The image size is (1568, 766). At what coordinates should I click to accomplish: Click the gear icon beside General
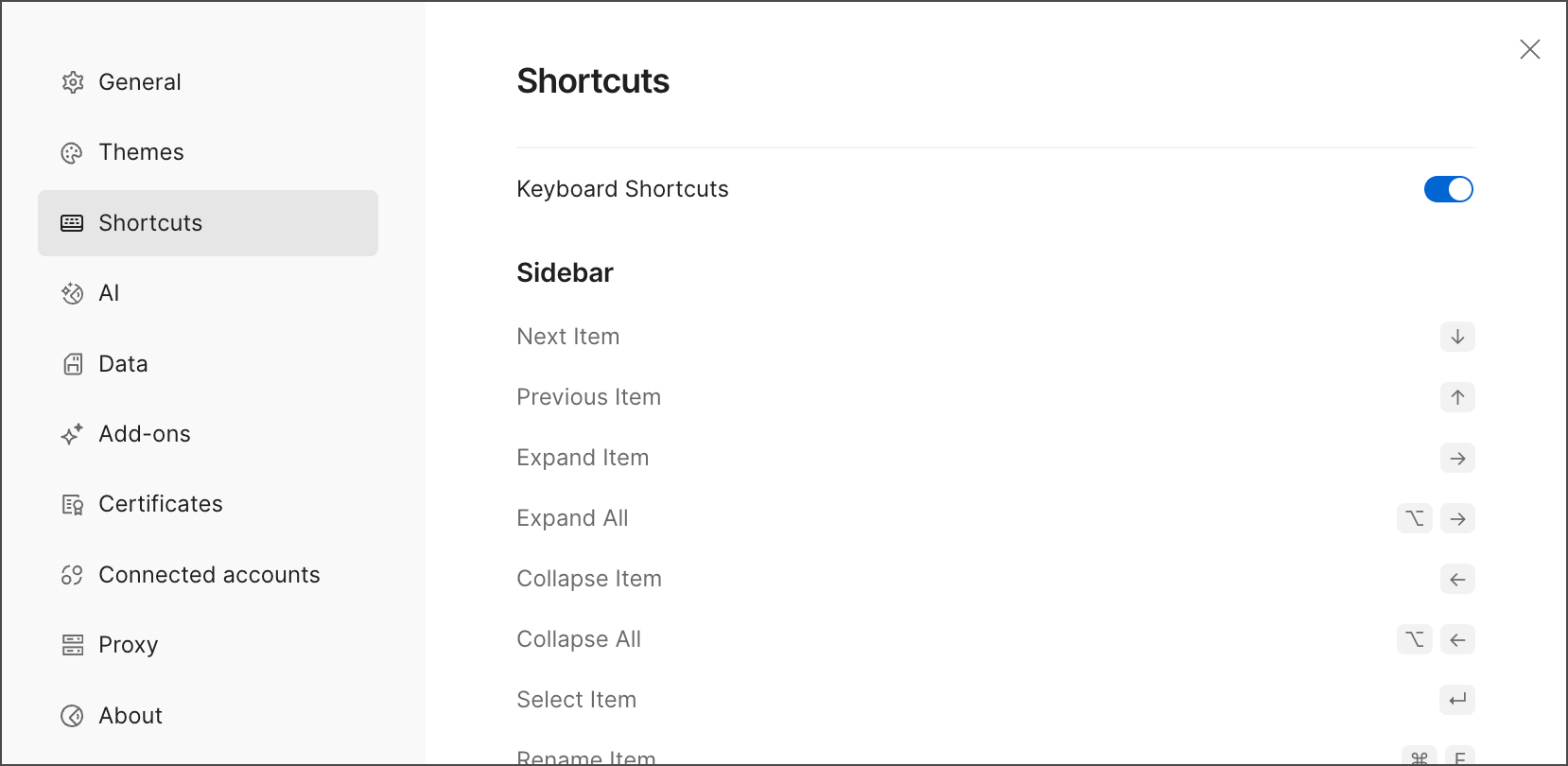(x=72, y=82)
